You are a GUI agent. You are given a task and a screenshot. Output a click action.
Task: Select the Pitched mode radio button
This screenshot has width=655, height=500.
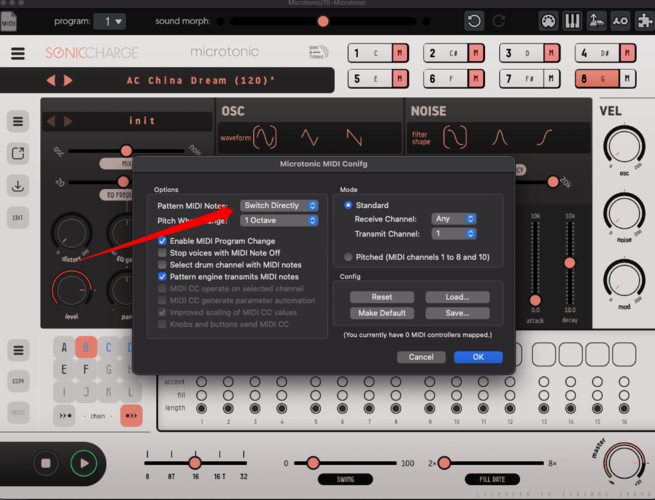point(348,257)
